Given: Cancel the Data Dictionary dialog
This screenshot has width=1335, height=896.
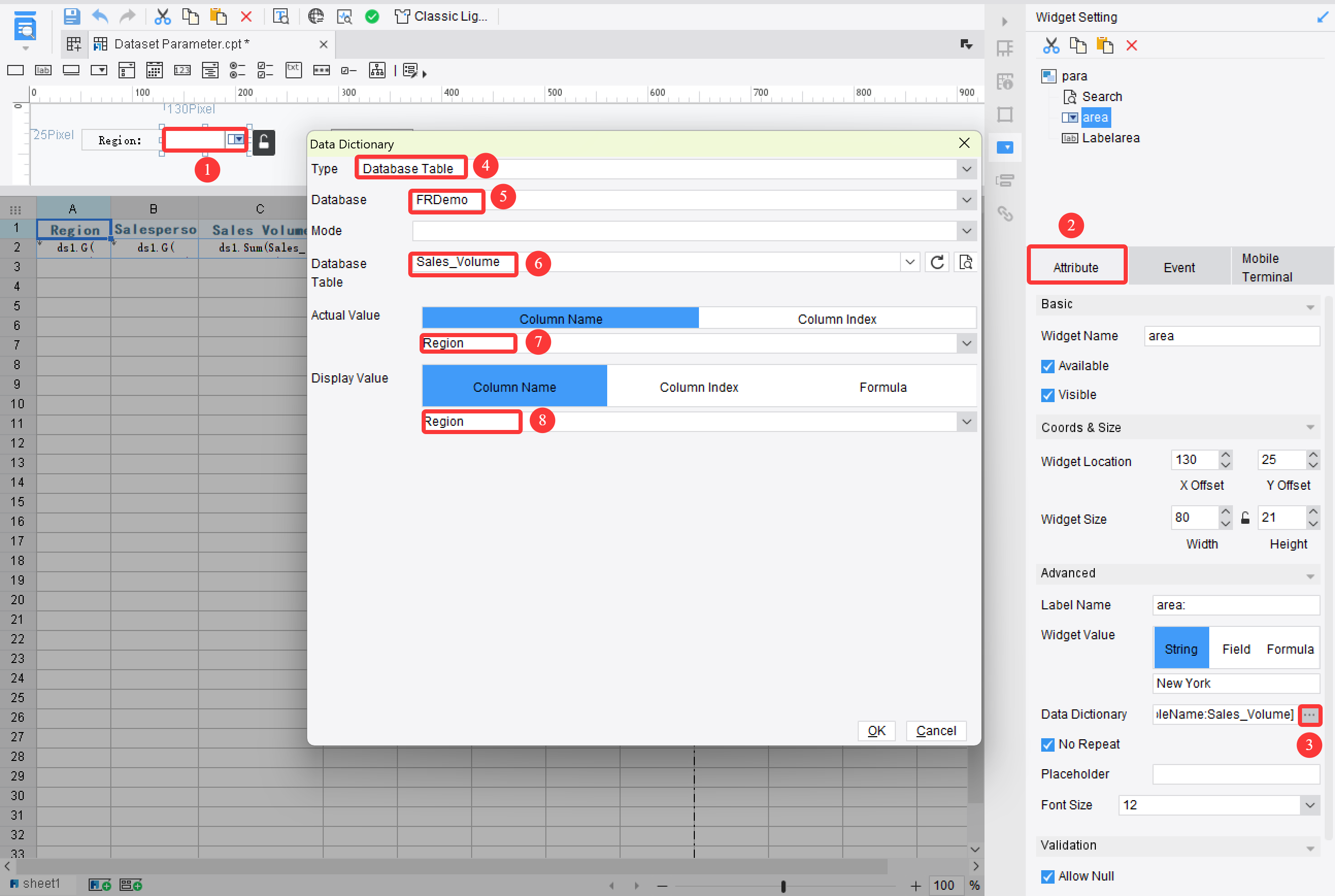Looking at the screenshot, I should coord(936,731).
